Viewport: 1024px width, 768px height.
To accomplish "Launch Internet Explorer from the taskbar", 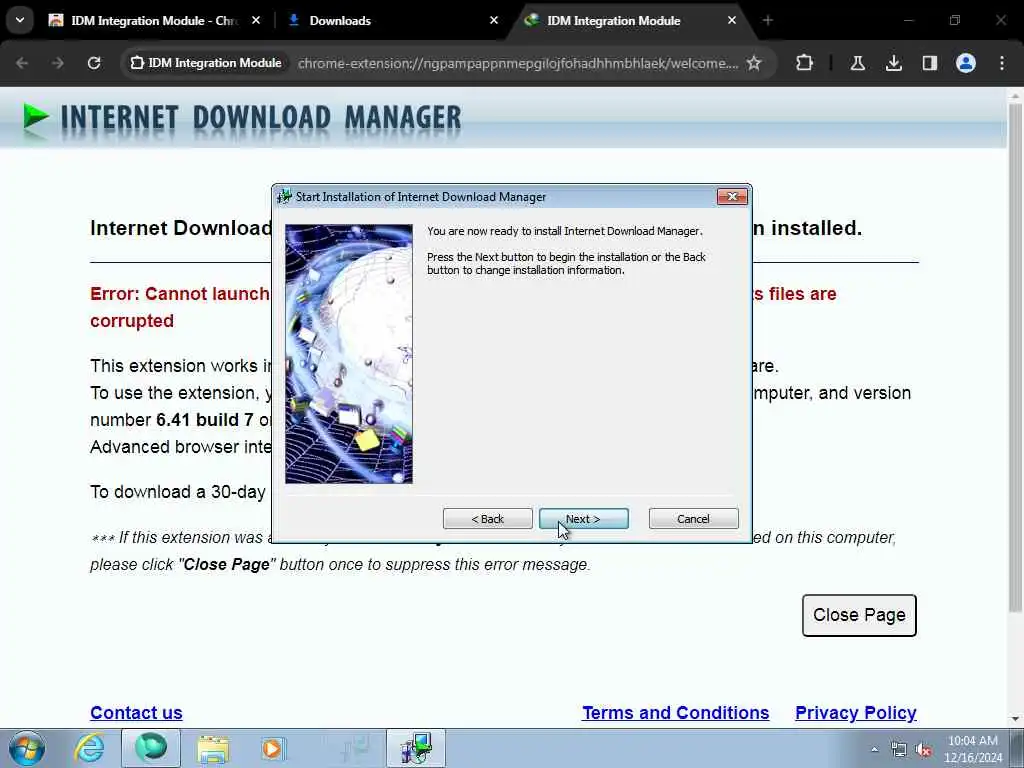I will pyautogui.click(x=89, y=748).
